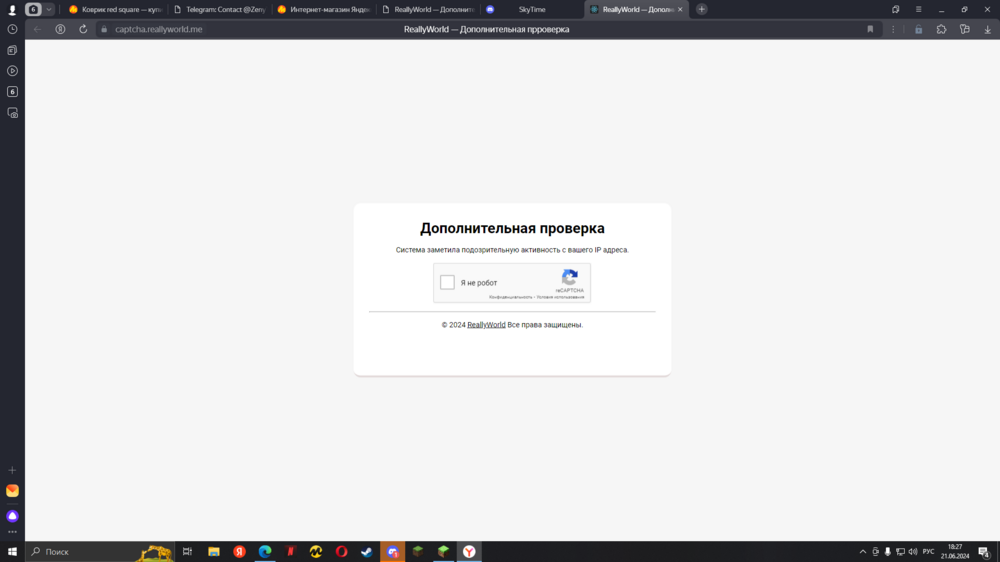
Task: Open the extensions puzzle icon
Action: (x=941, y=29)
